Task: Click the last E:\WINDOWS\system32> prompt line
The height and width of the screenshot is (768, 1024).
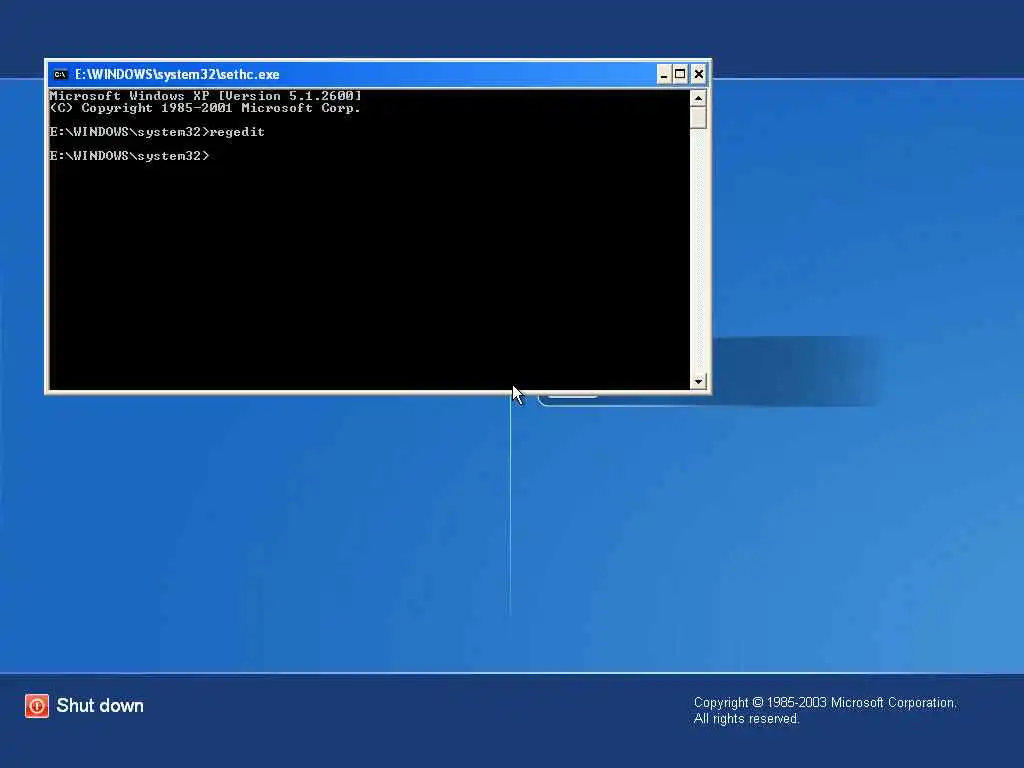Action: [129, 156]
